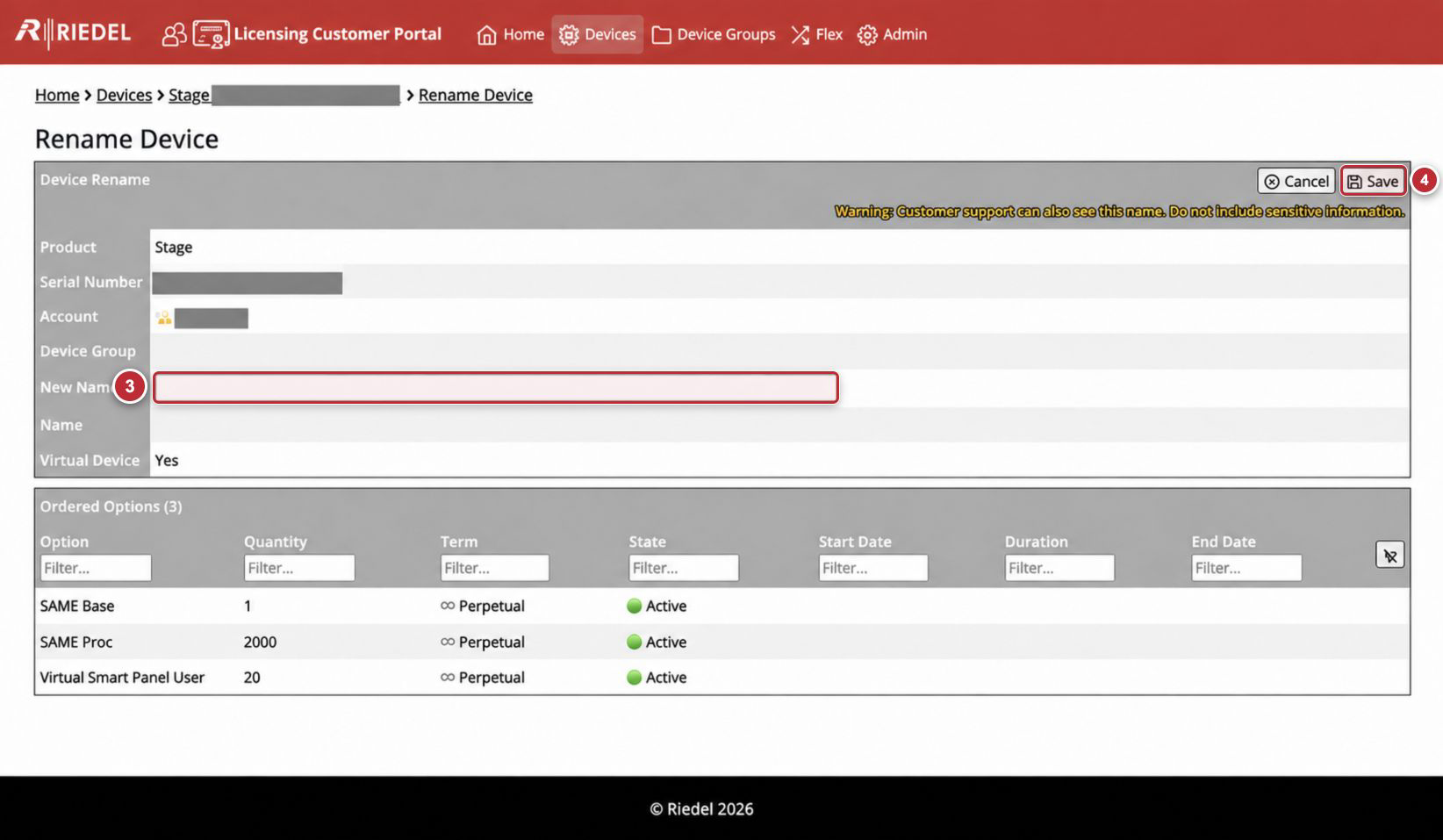Screen dimensions: 1443x840
Task: Sort by the State column header
Action: tap(647, 542)
